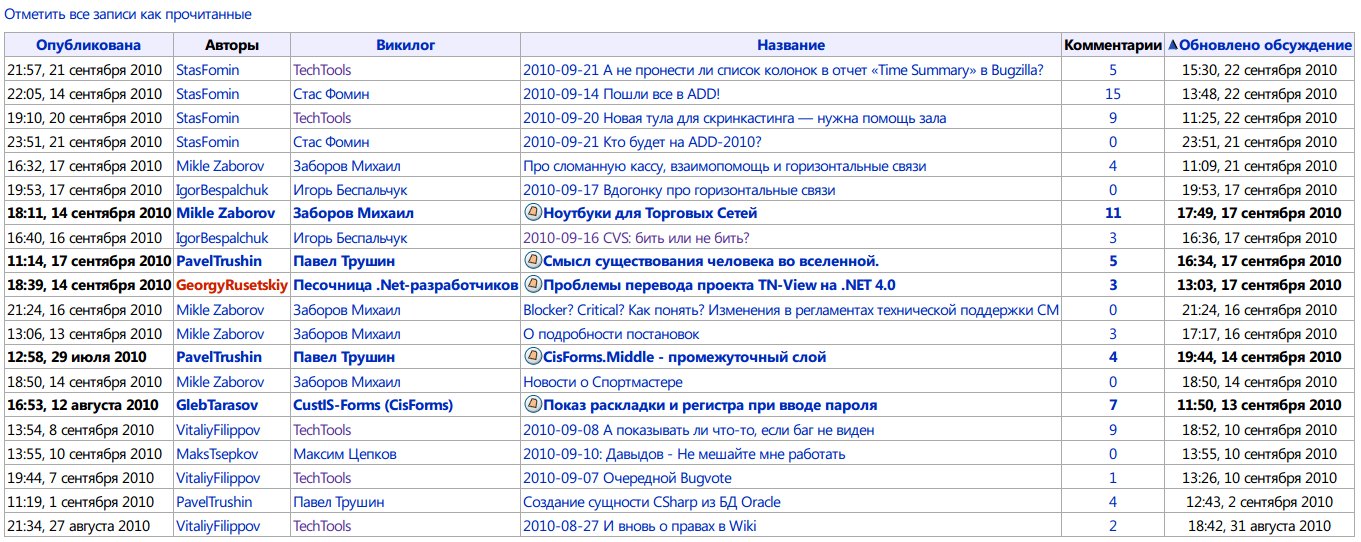Open 'Давыдов - Не мешайте мне работать' post
Image resolution: width=1361 pixels, height=542 pixels.
tap(684, 454)
